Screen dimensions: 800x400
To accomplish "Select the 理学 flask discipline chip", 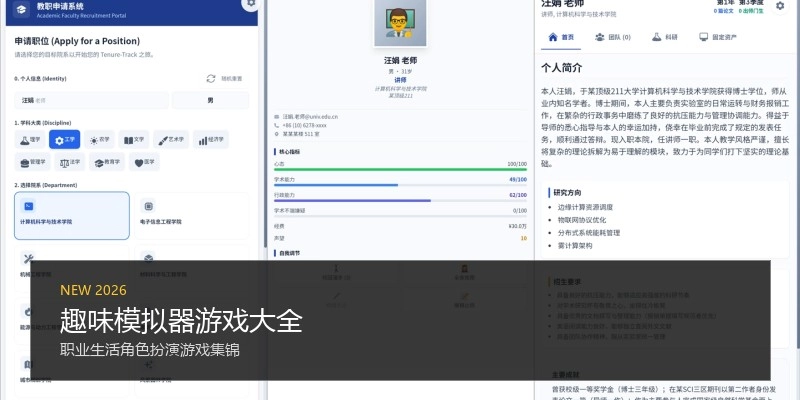I will point(30,139).
